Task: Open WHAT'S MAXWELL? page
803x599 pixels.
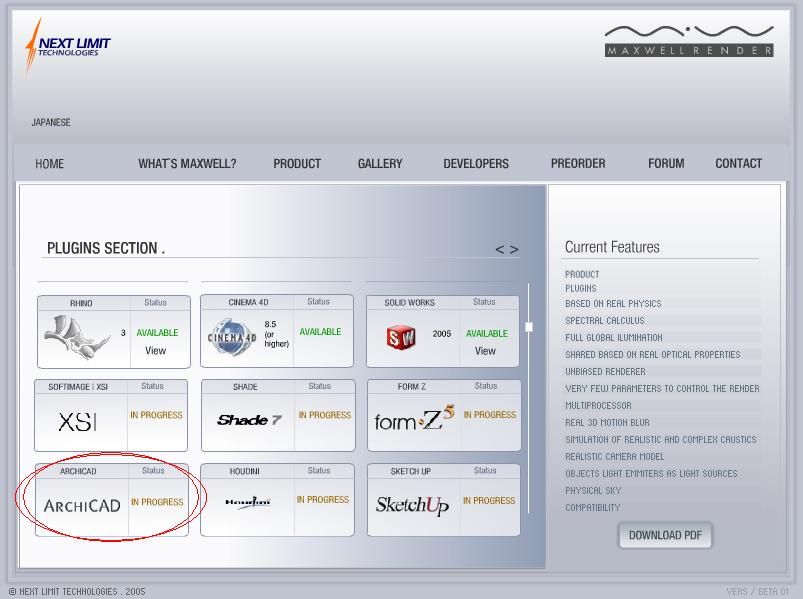Action: tap(187, 164)
